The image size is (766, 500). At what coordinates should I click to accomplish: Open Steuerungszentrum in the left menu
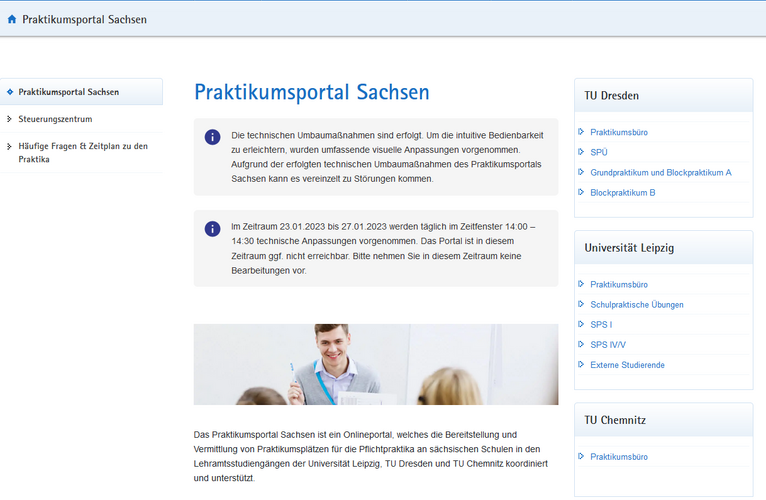pyautogui.click(x=55, y=119)
